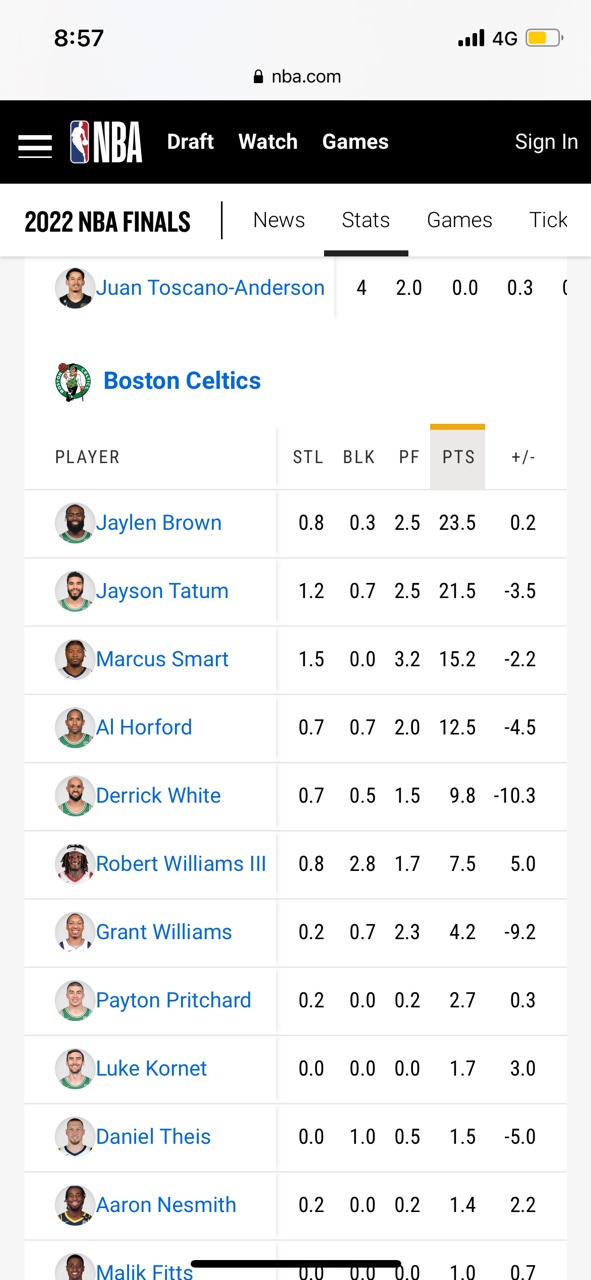591x1280 pixels.
Task: Switch to the Games tab
Action: point(460,220)
